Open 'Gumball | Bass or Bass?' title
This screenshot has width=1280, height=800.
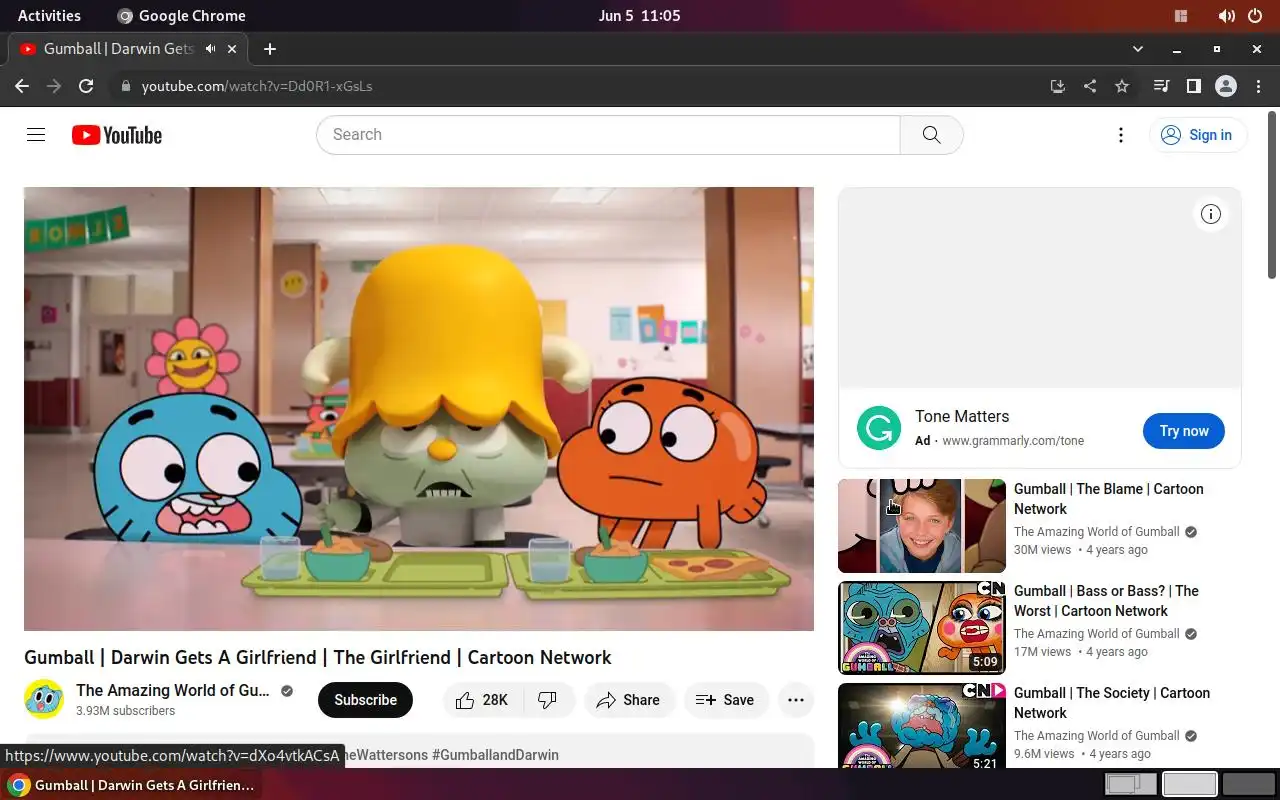click(x=1106, y=601)
